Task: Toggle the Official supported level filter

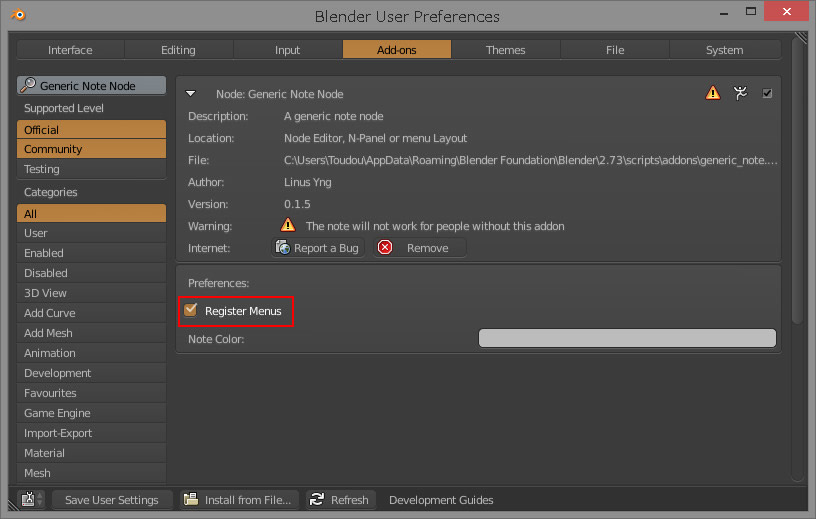Action: point(92,130)
